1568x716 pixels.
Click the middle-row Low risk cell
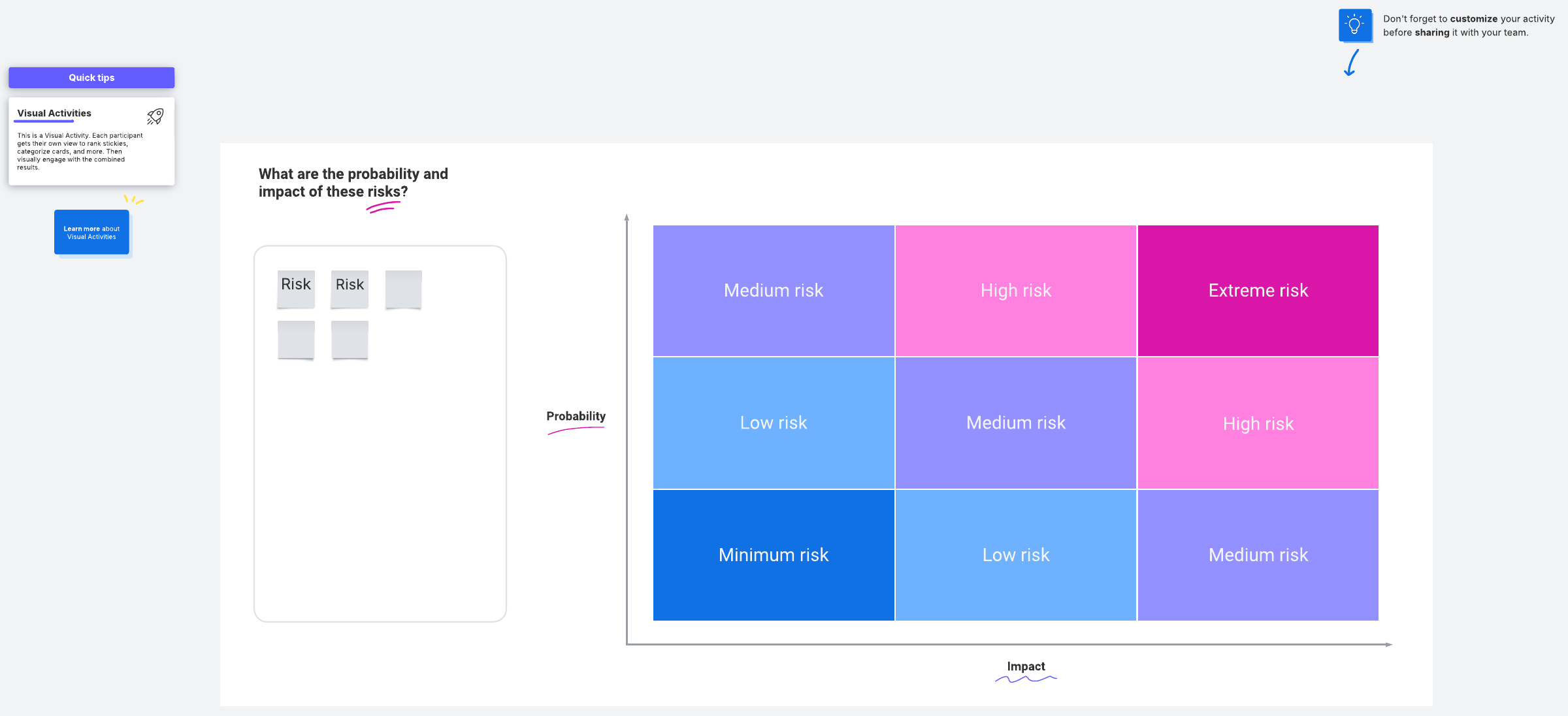(774, 423)
